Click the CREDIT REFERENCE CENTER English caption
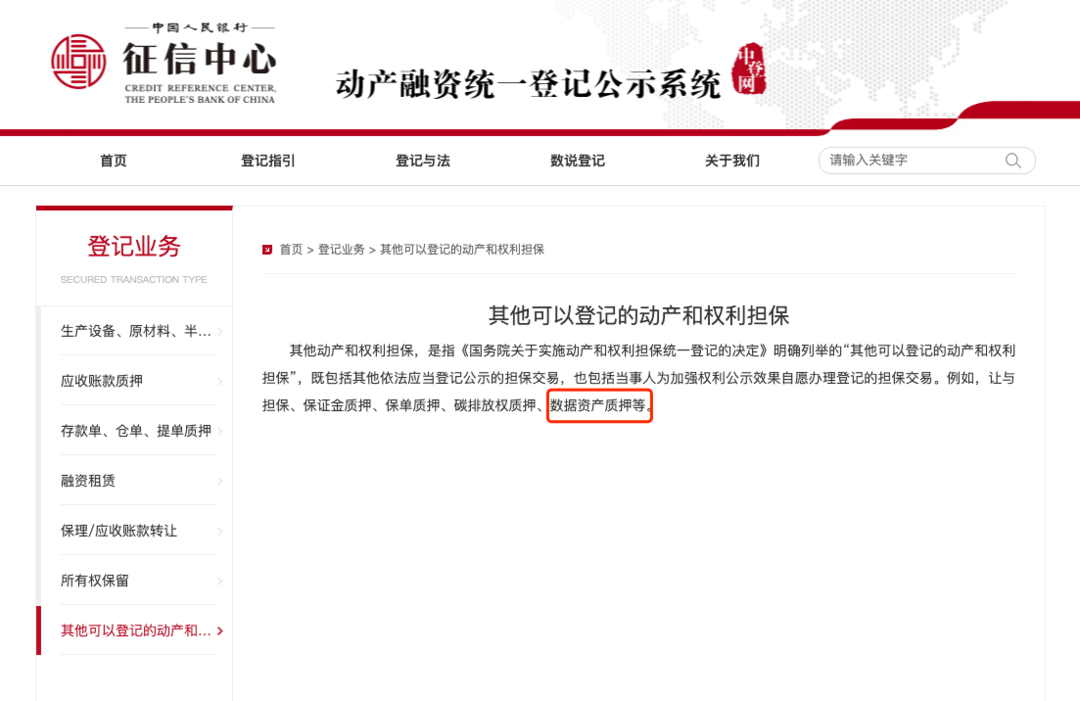 200,94
